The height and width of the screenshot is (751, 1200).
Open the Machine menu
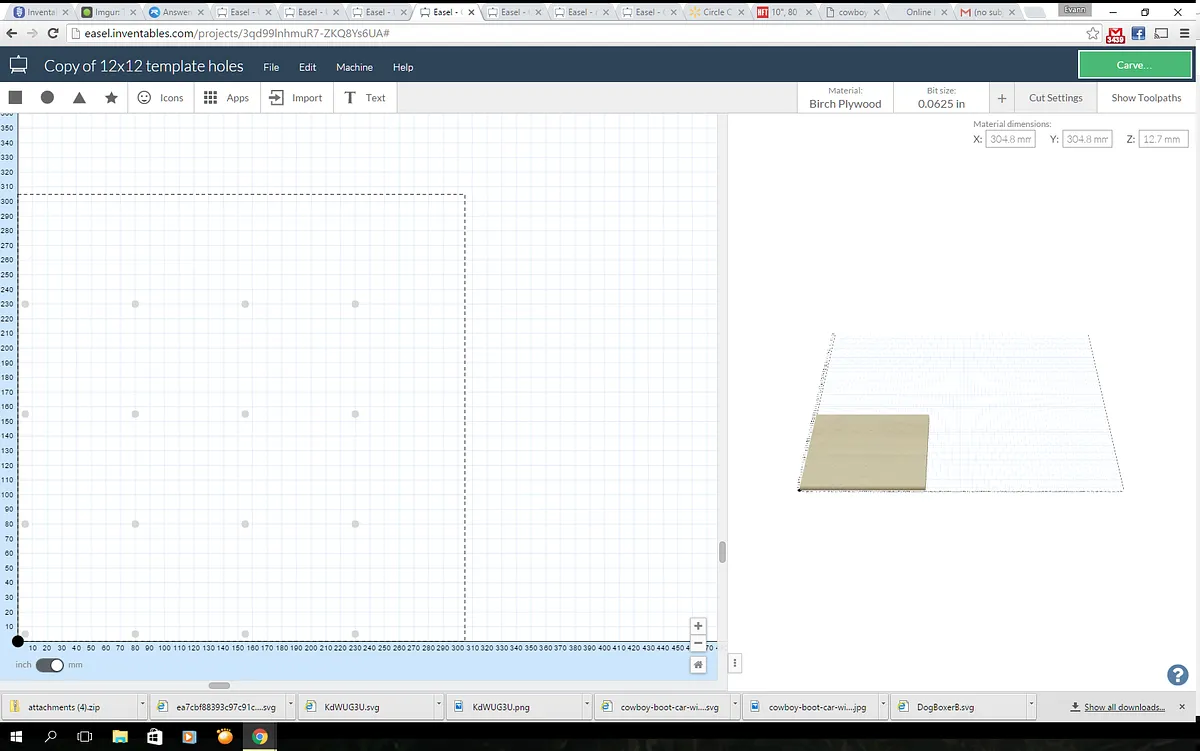(354, 67)
